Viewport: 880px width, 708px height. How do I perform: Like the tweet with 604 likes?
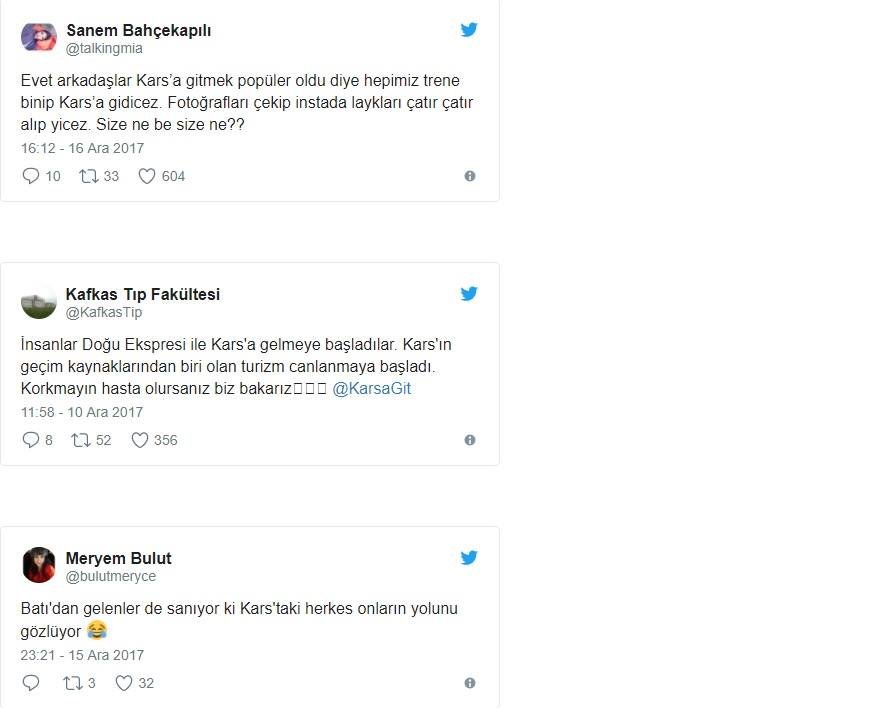[x=147, y=176]
